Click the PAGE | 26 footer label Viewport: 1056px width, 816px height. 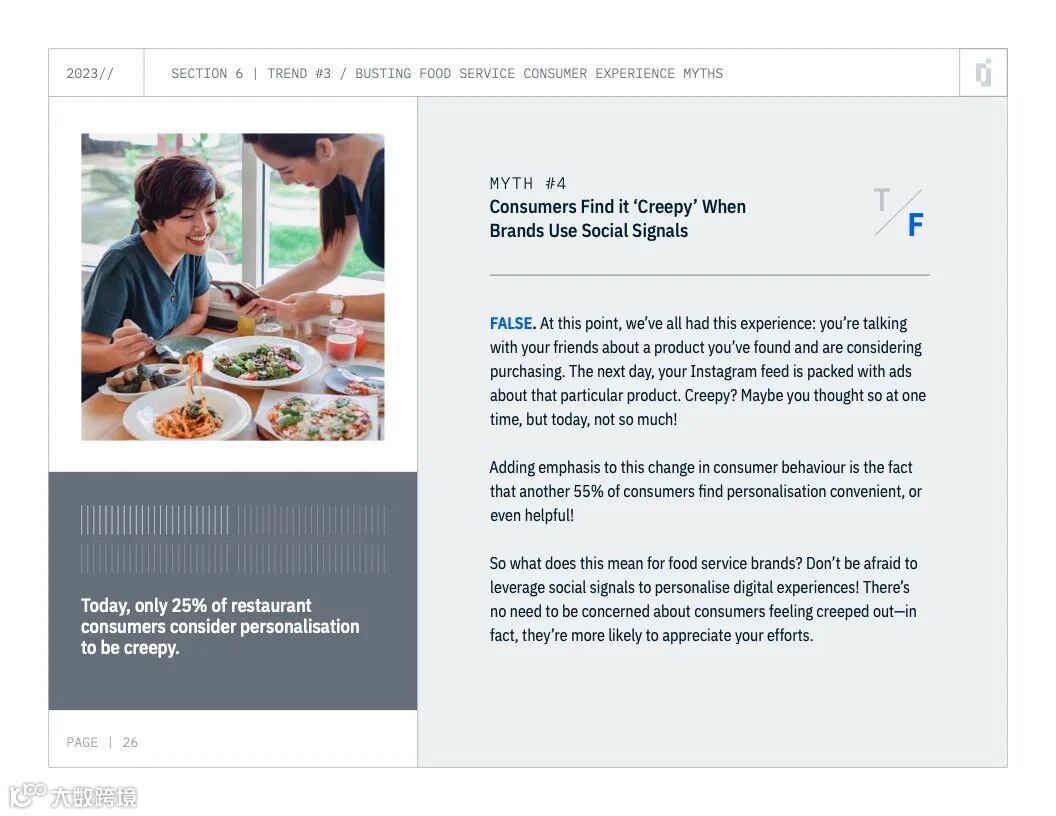point(102,742)
